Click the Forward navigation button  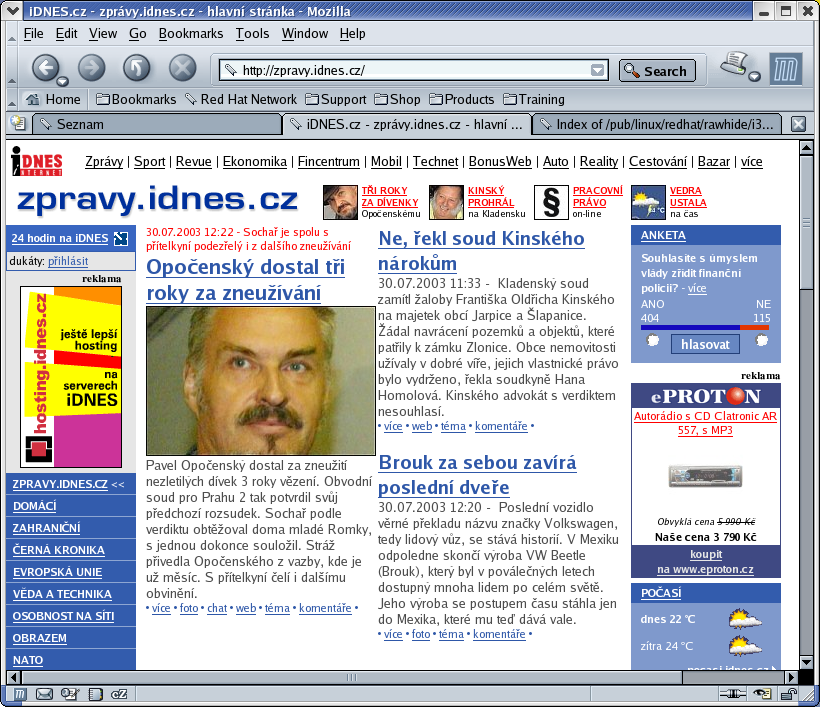92,68
